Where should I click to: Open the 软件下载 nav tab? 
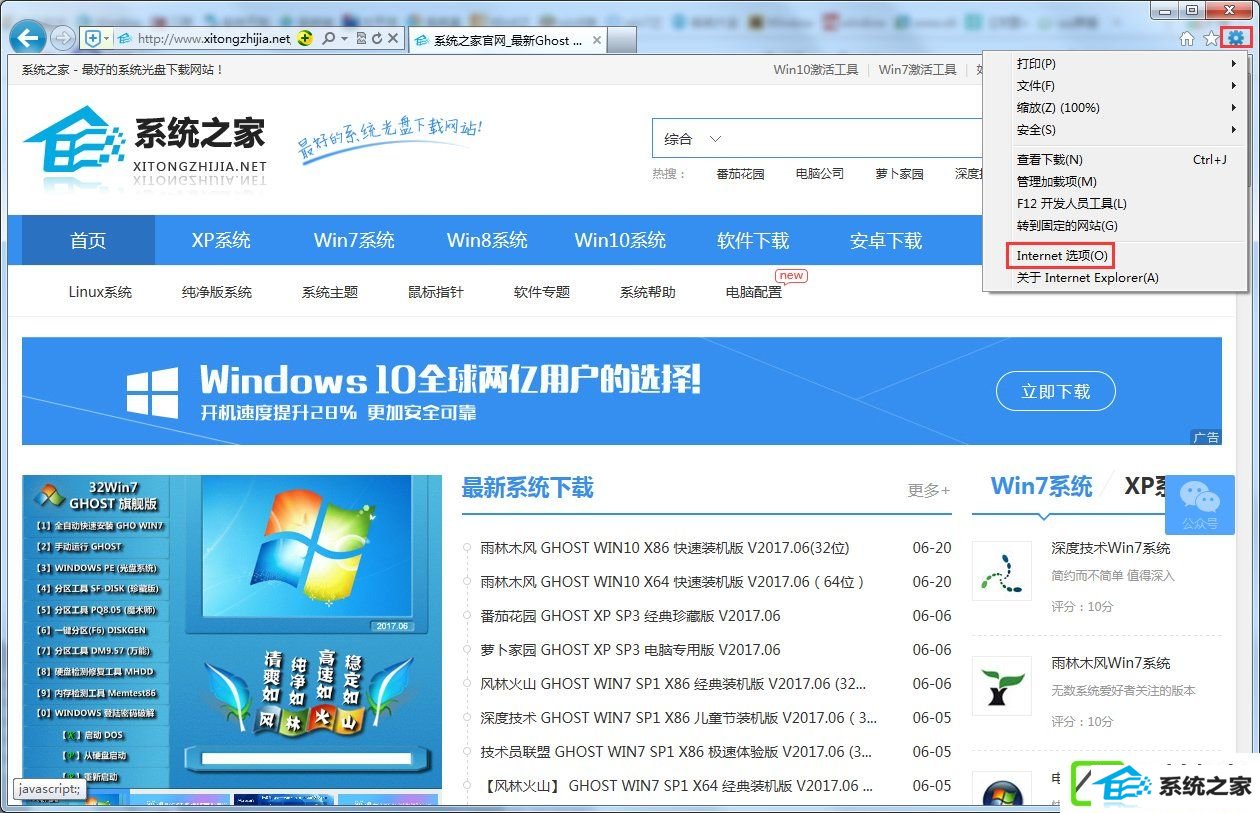(x=753, y=241)
